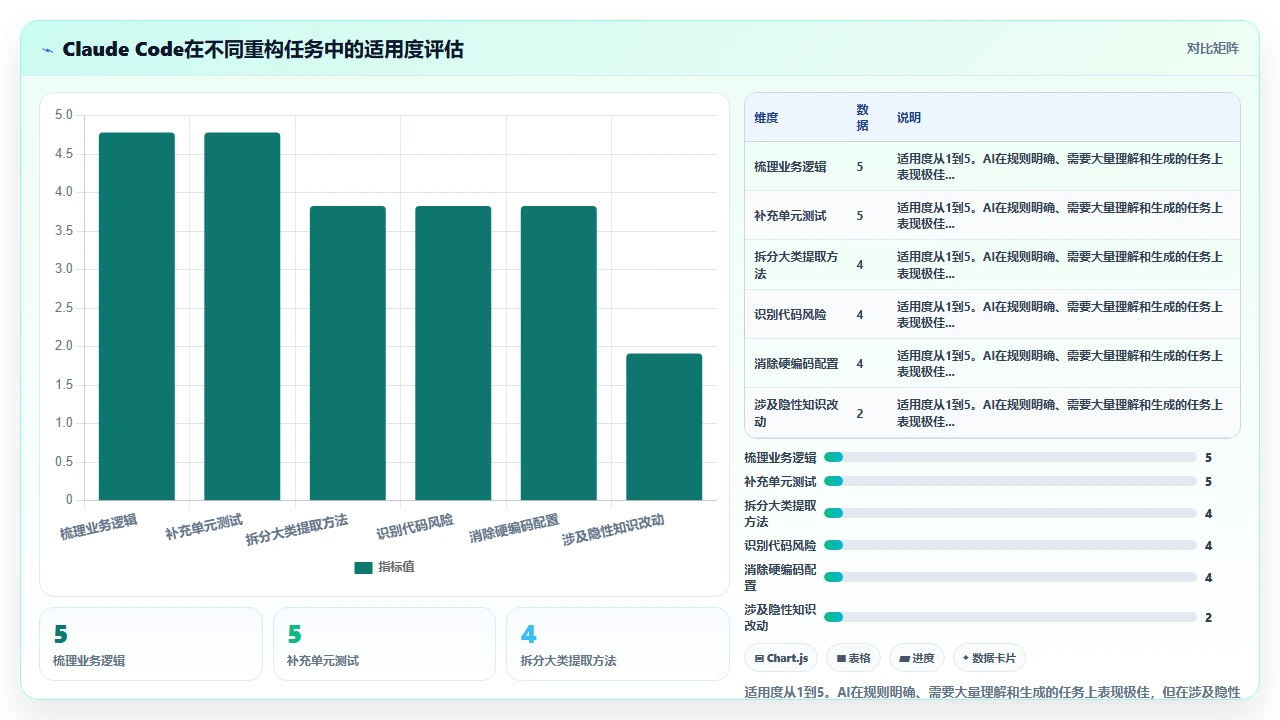Click the 补充单元测试 label on the chart x-axis
This screenshot has height=720, width=1280.
204,527
